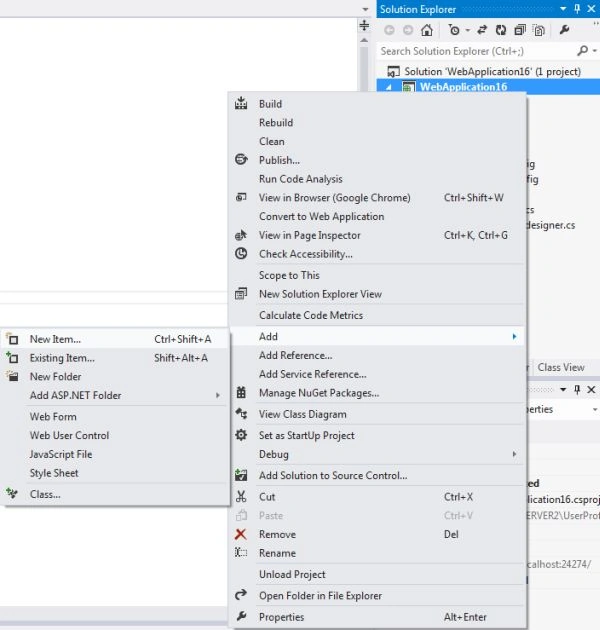Choose Web Form in the Add submenu

116,417
